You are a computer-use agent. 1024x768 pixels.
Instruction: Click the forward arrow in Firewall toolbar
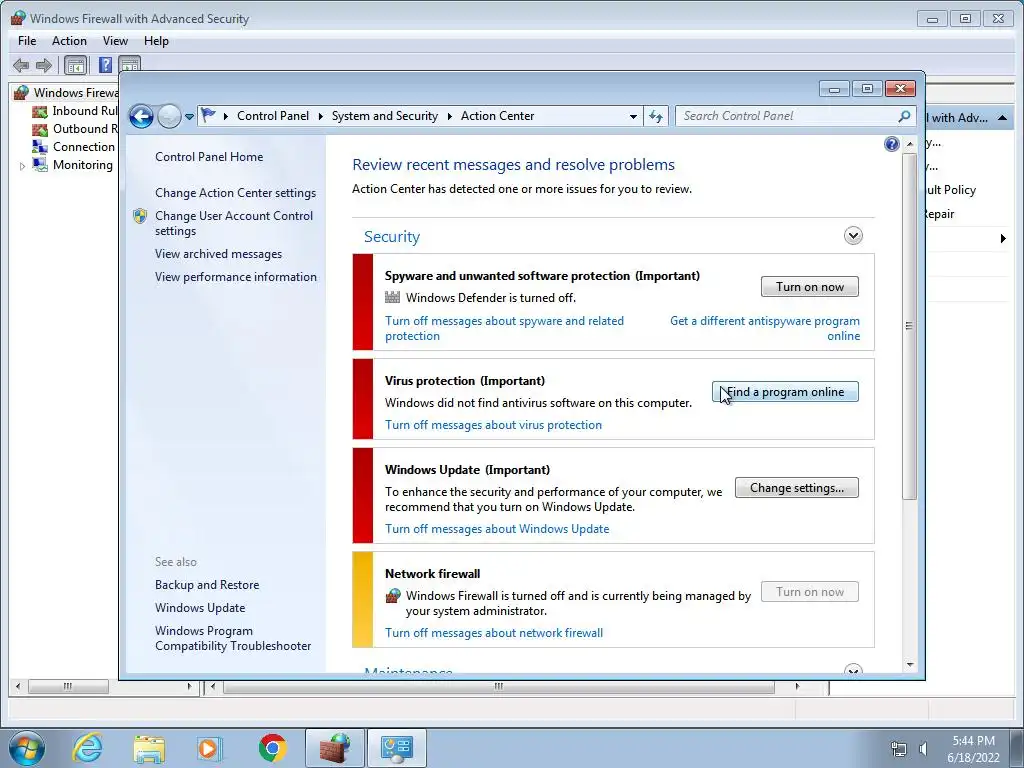click(44, 65)
